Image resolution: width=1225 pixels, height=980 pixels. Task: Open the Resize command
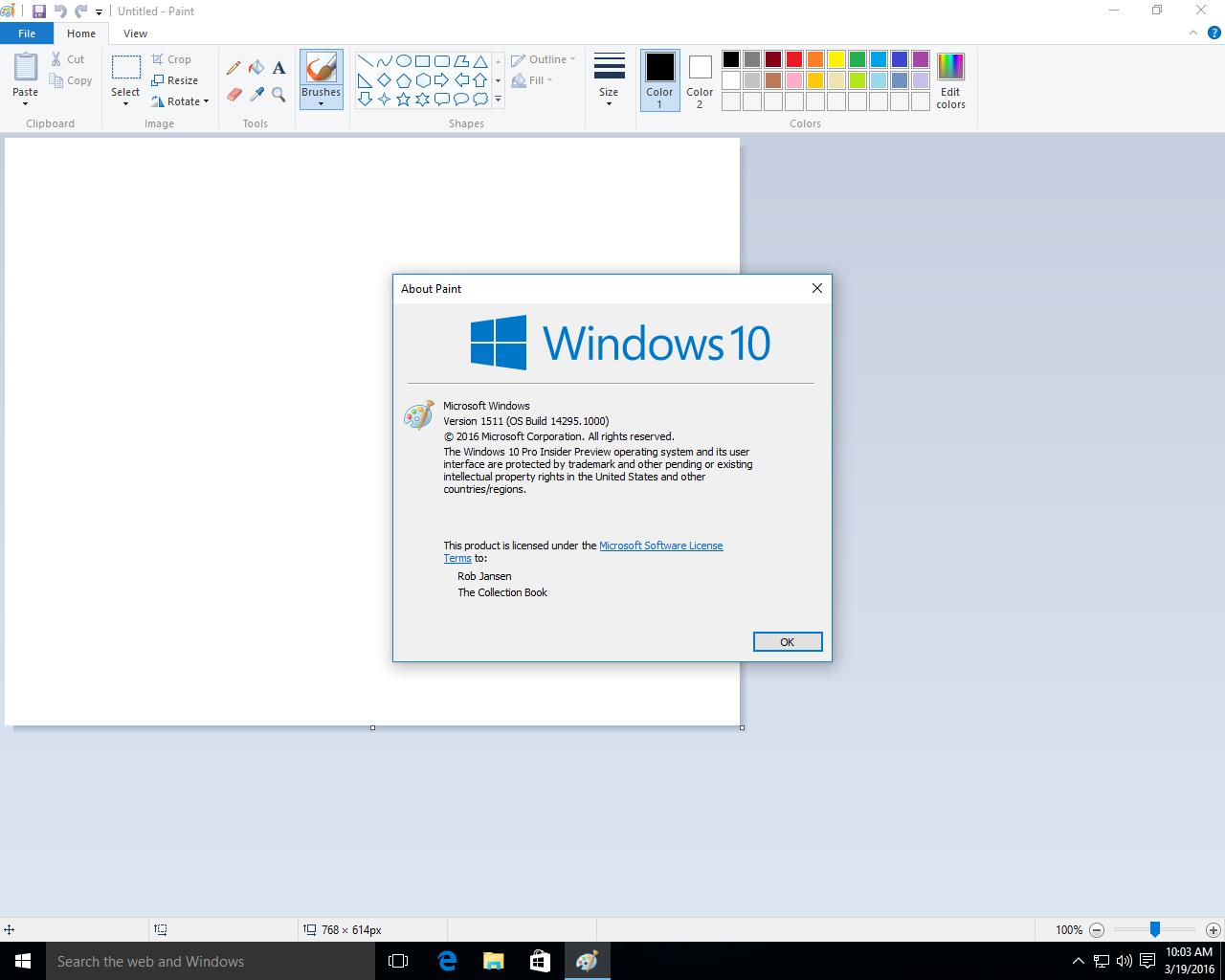(174, 80)
